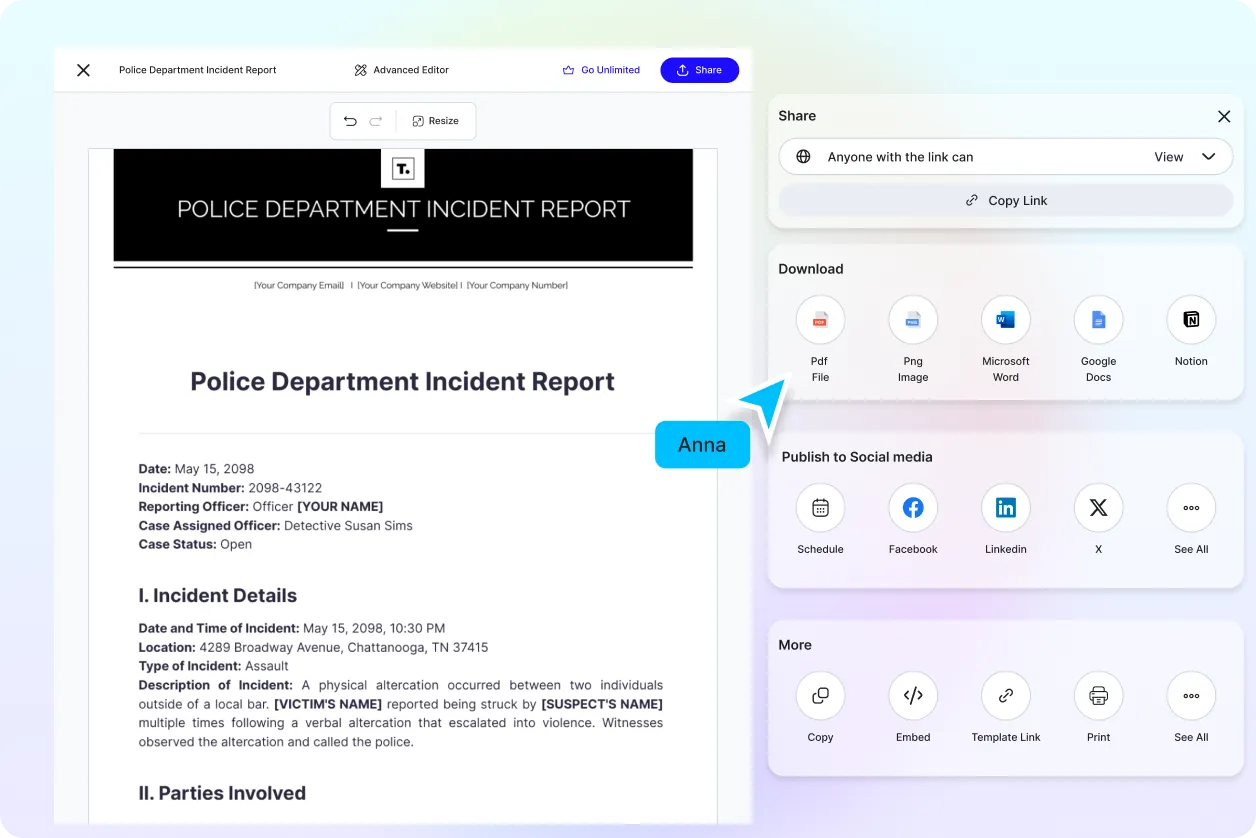This screenshot has height=838, width=1256.
Task: Click the Copy icon under More
Action: pos(820,696)
